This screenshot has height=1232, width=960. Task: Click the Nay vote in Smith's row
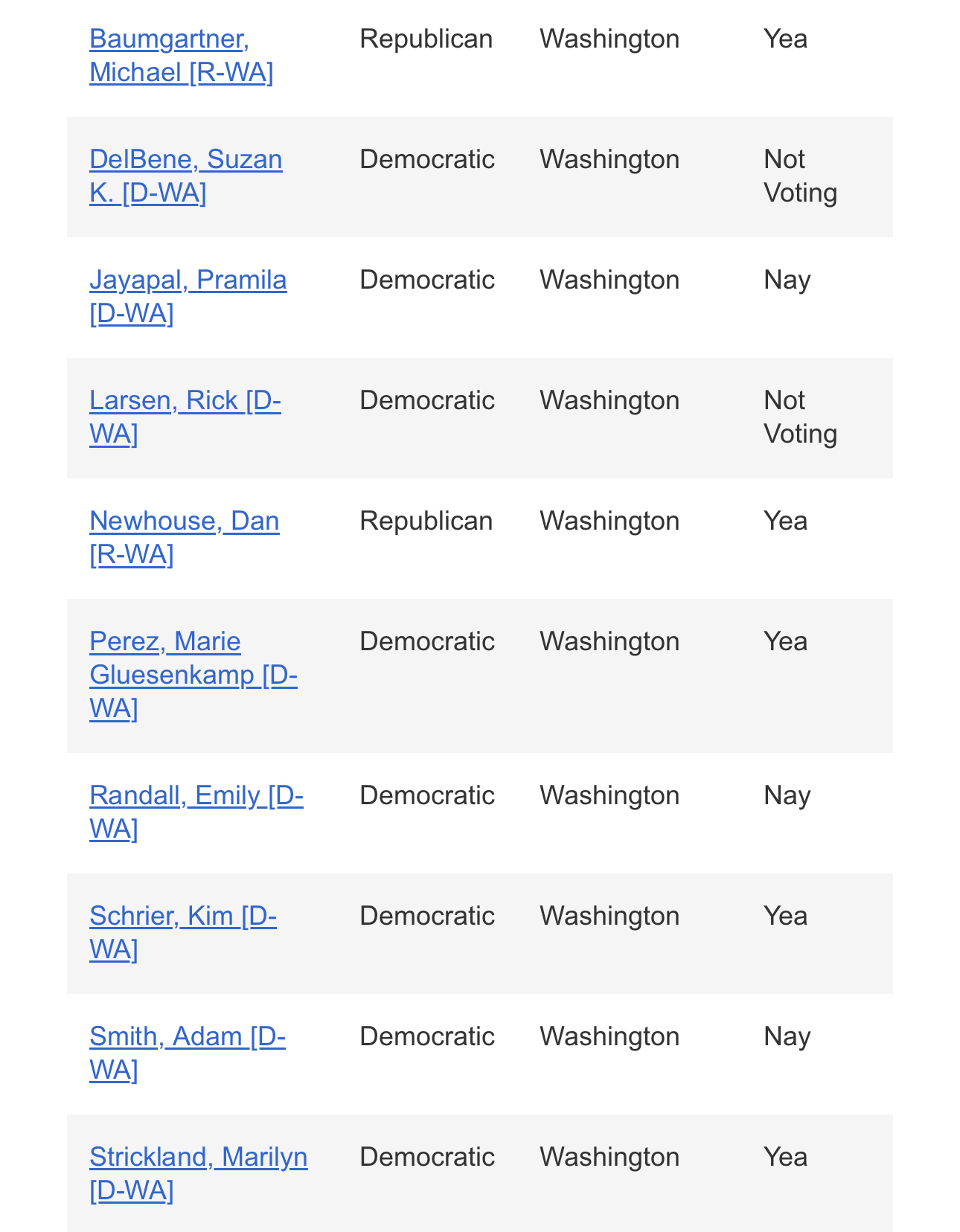787,1037
